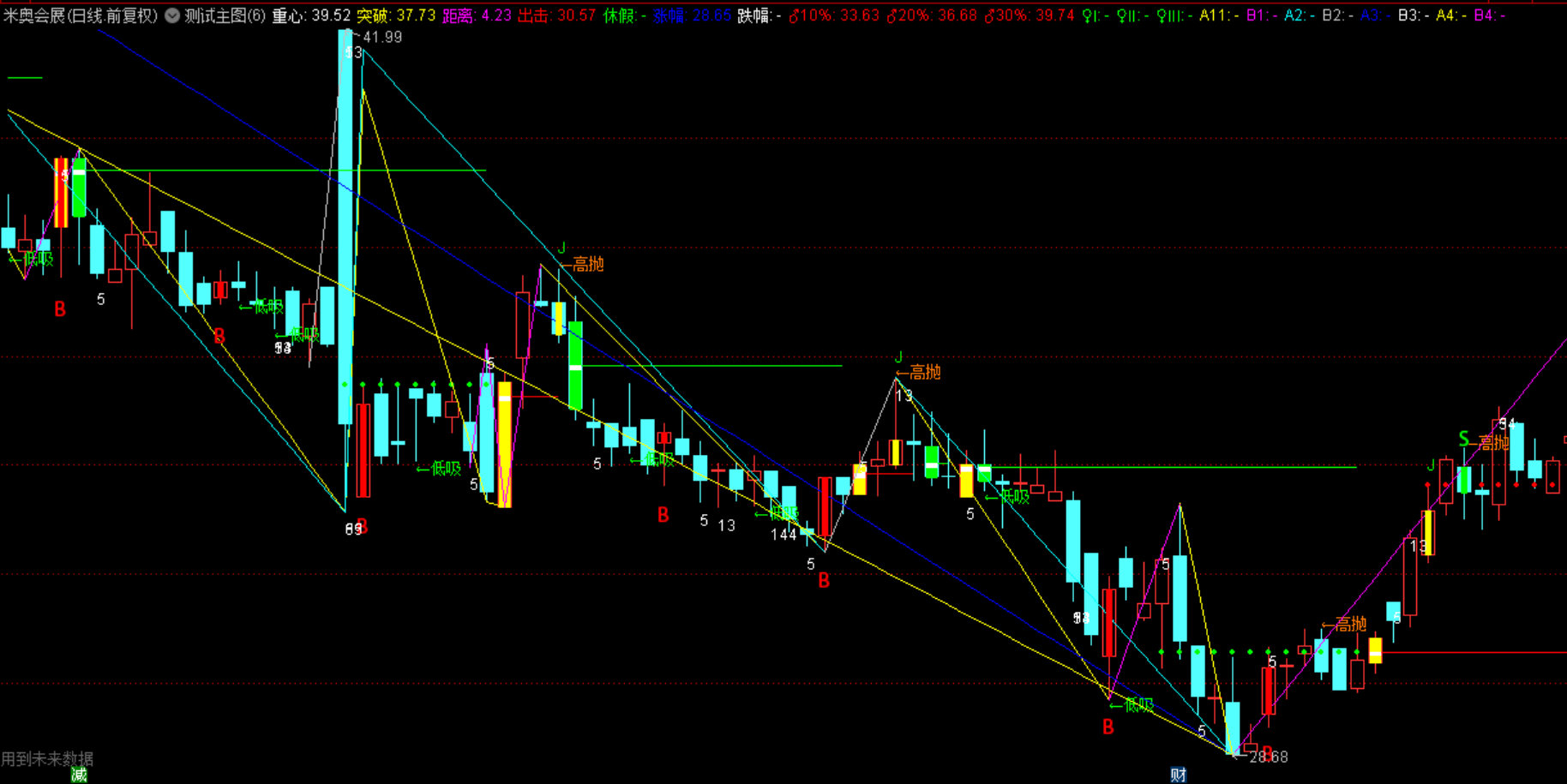Click the yellow A11 indicator label

1220,15
